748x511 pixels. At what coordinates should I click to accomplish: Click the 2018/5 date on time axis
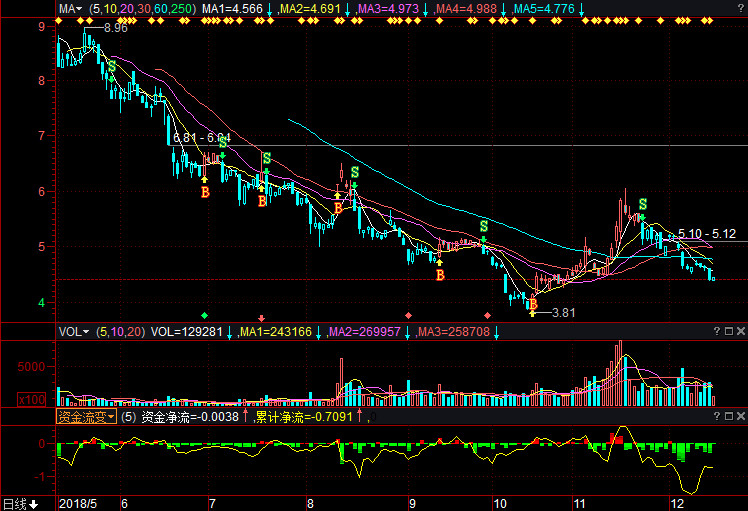click(x=80, y=503)
